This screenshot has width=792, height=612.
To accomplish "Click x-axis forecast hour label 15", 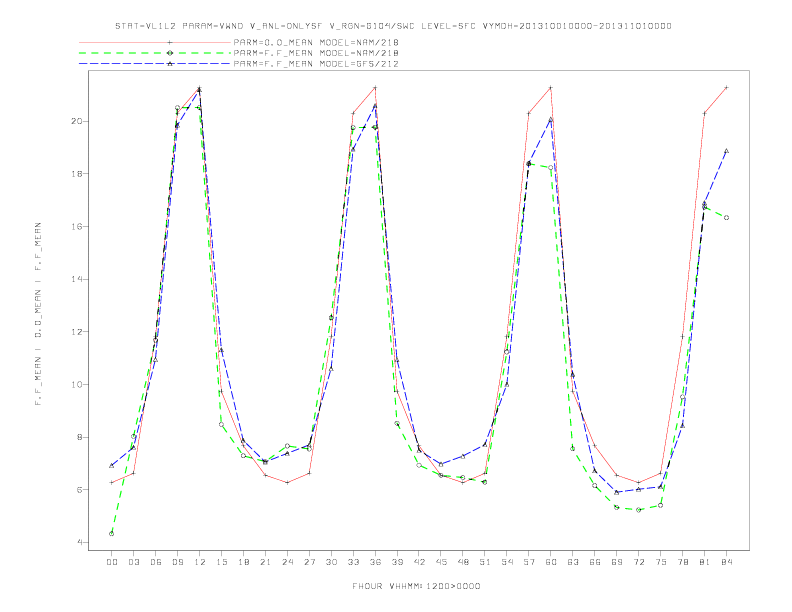I will [x=221, y=562].
